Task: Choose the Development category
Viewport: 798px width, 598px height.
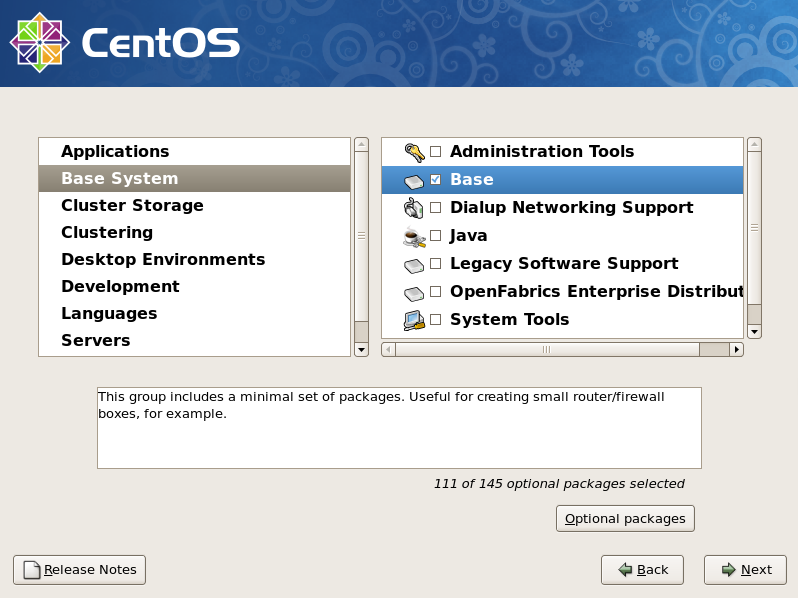Action: [194, 286]
